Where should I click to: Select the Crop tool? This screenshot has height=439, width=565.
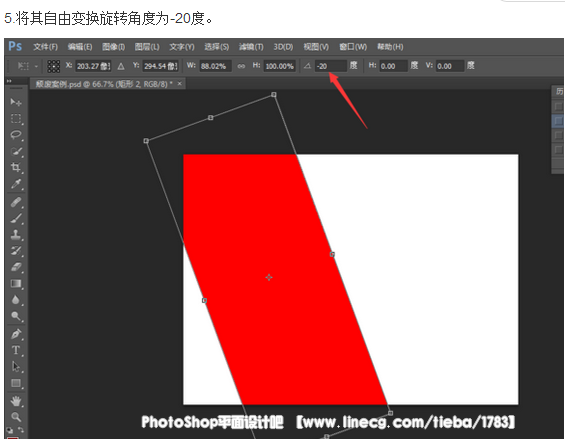click(16, 167)
